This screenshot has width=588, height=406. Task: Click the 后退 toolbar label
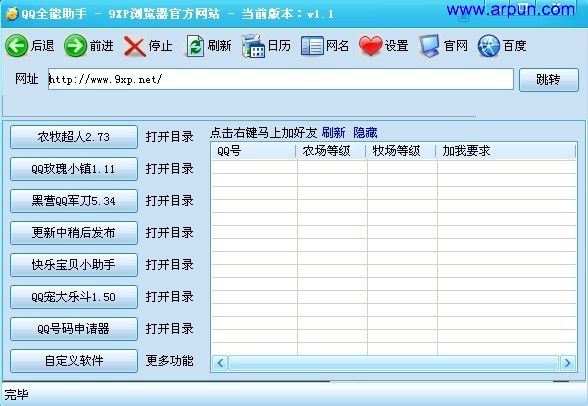[x=42, y=46]
